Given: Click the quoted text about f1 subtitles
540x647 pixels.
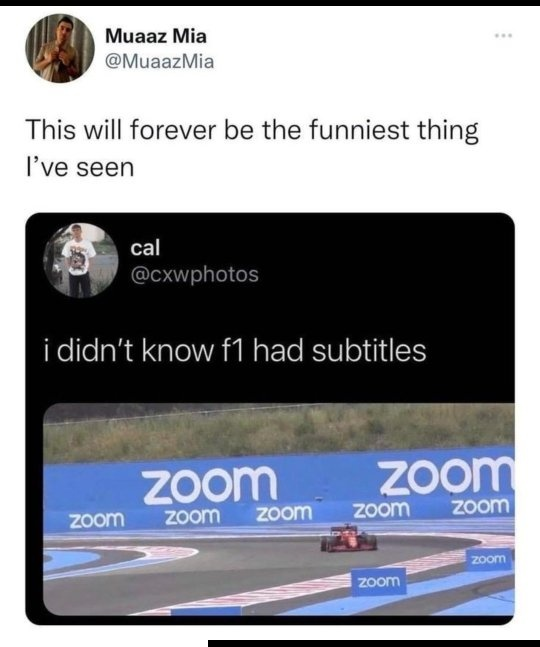Looking at the screenshot, I should (235, 351).
